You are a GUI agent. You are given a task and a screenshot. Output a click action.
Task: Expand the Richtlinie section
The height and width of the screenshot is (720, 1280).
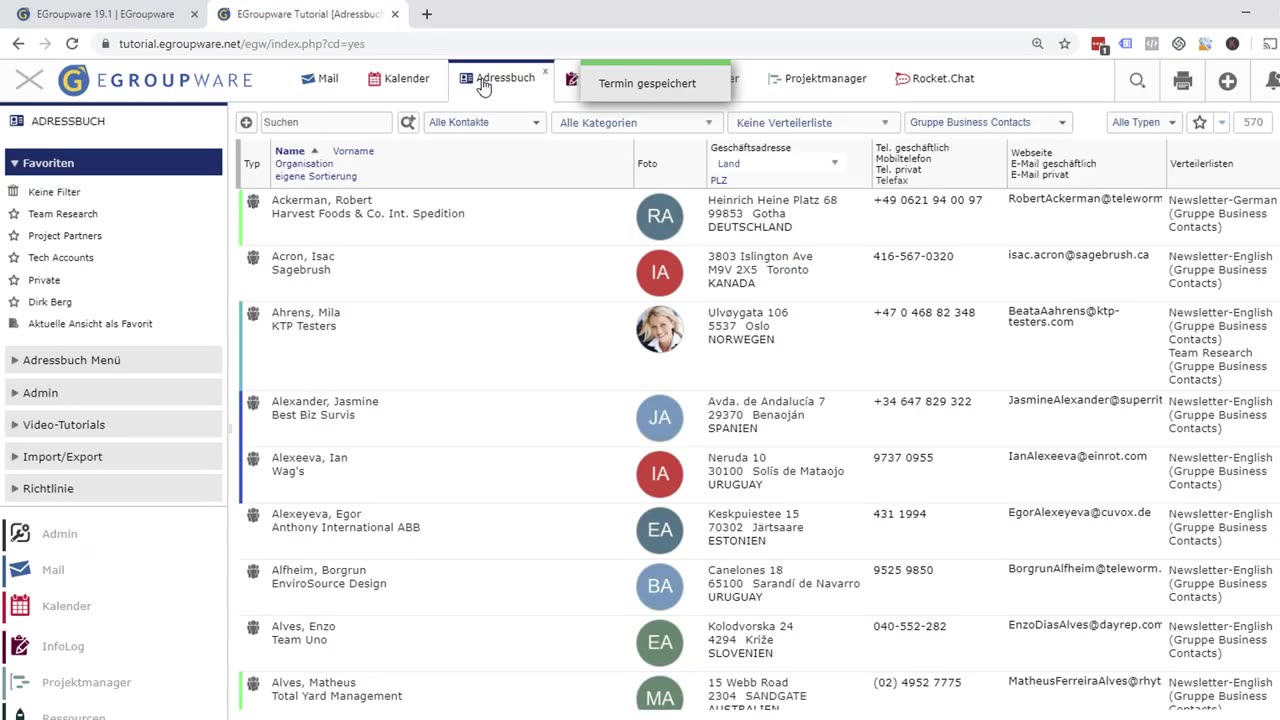(x=113, y=489)
